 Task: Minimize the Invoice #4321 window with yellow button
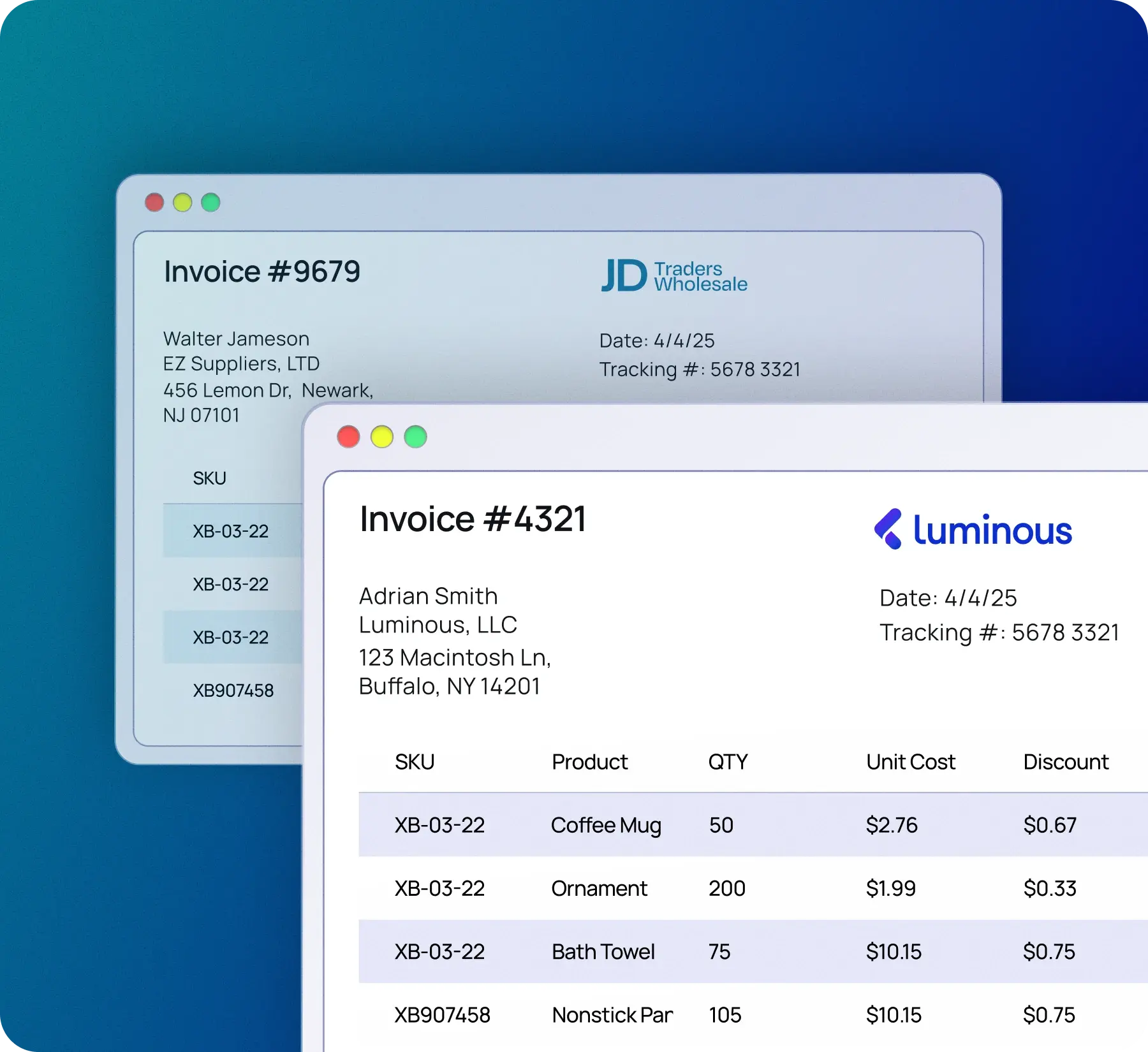click(382, 437)
